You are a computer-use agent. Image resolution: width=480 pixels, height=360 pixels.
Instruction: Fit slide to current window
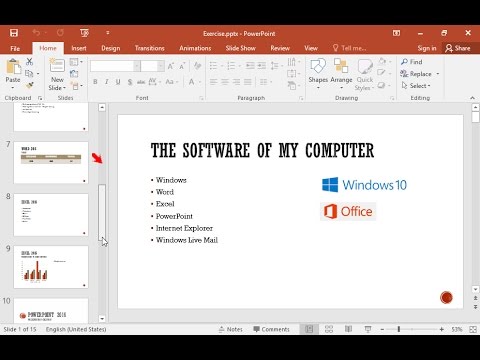(473, 329)
